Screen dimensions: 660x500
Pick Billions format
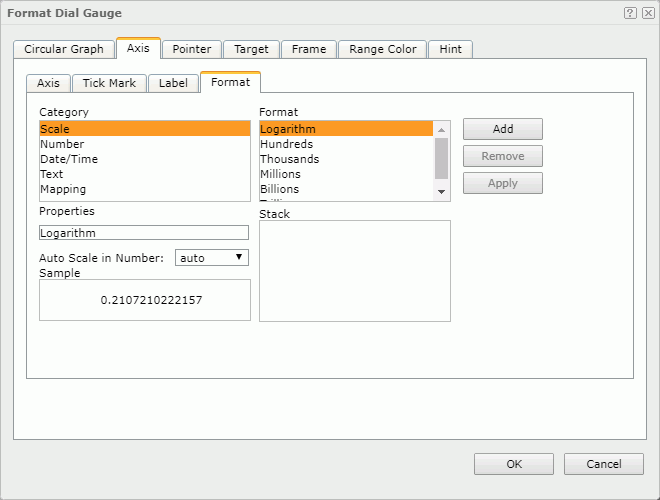[346, 189]
